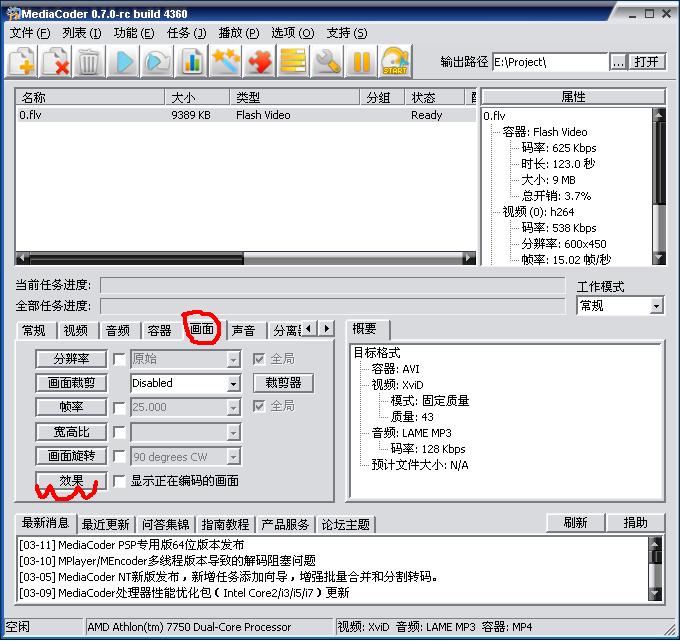Toggle the 帧率 enable checkbox

tap(119, 408)
